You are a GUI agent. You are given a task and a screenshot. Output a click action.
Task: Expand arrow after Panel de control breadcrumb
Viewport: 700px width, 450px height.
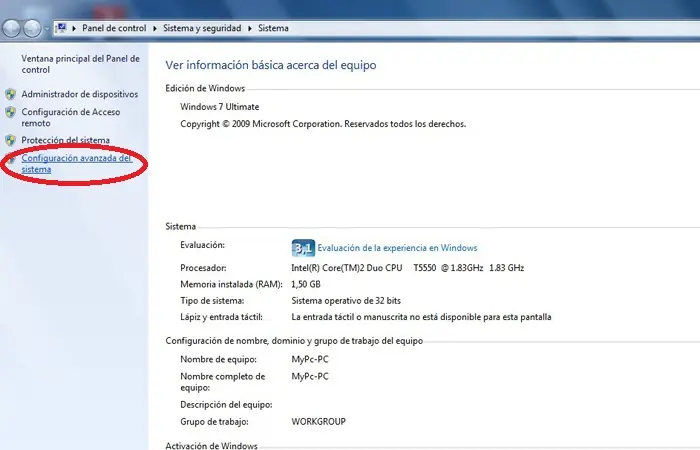coord(154,28)
